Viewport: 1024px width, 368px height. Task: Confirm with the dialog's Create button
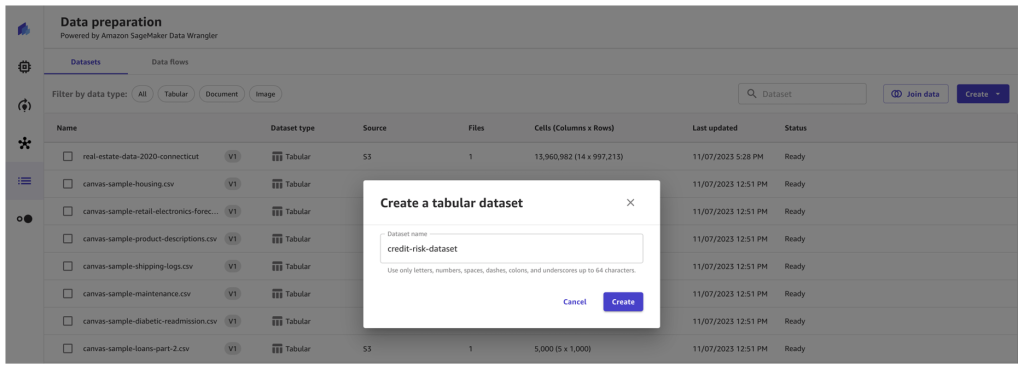[x=623, y=301]
